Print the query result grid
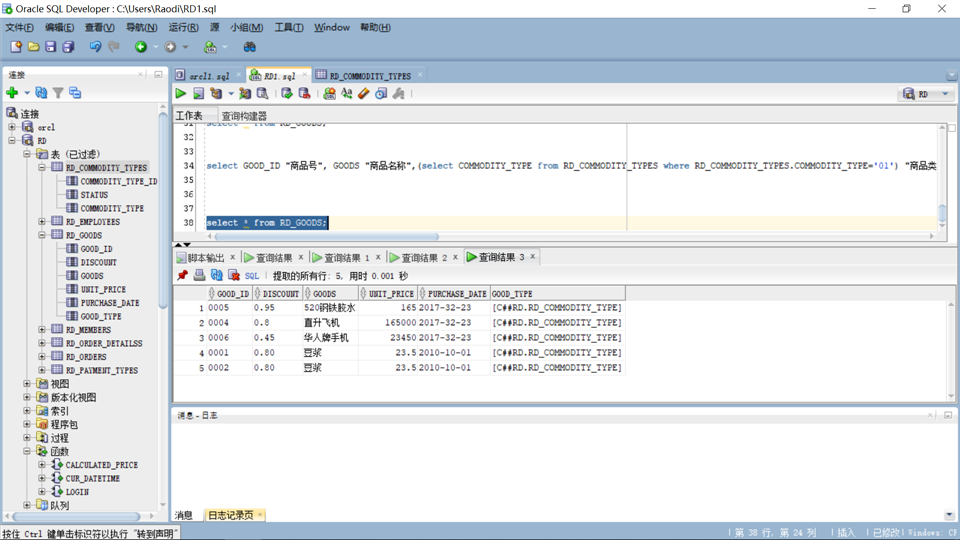960x540 pixels. [x=199, y=276]
